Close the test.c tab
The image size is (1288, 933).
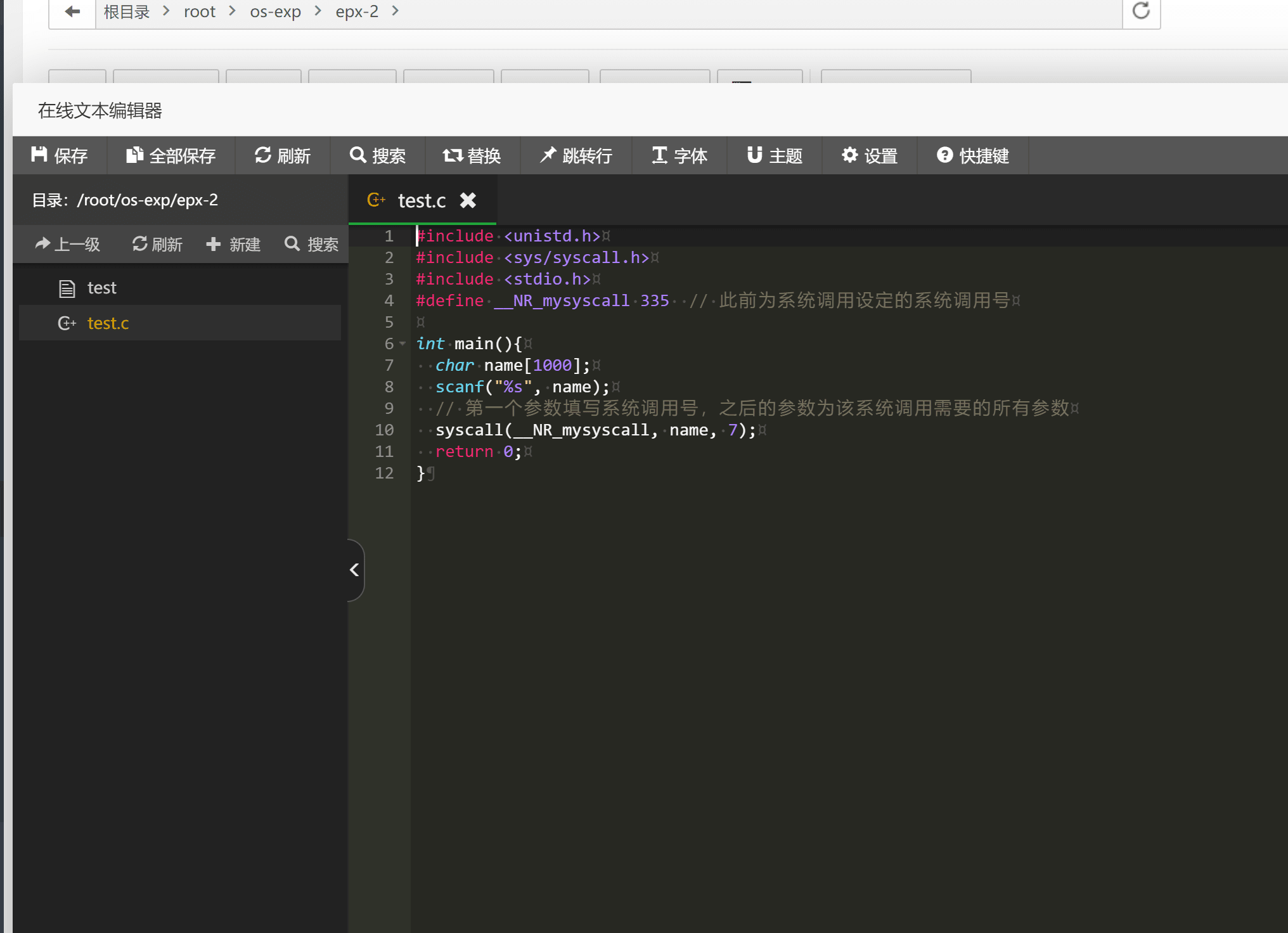(x=468, y=200)
